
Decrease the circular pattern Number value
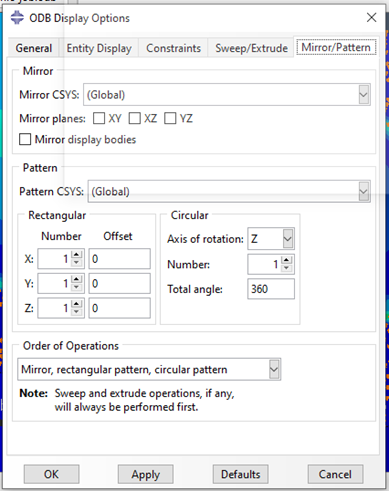coord(287,268)
